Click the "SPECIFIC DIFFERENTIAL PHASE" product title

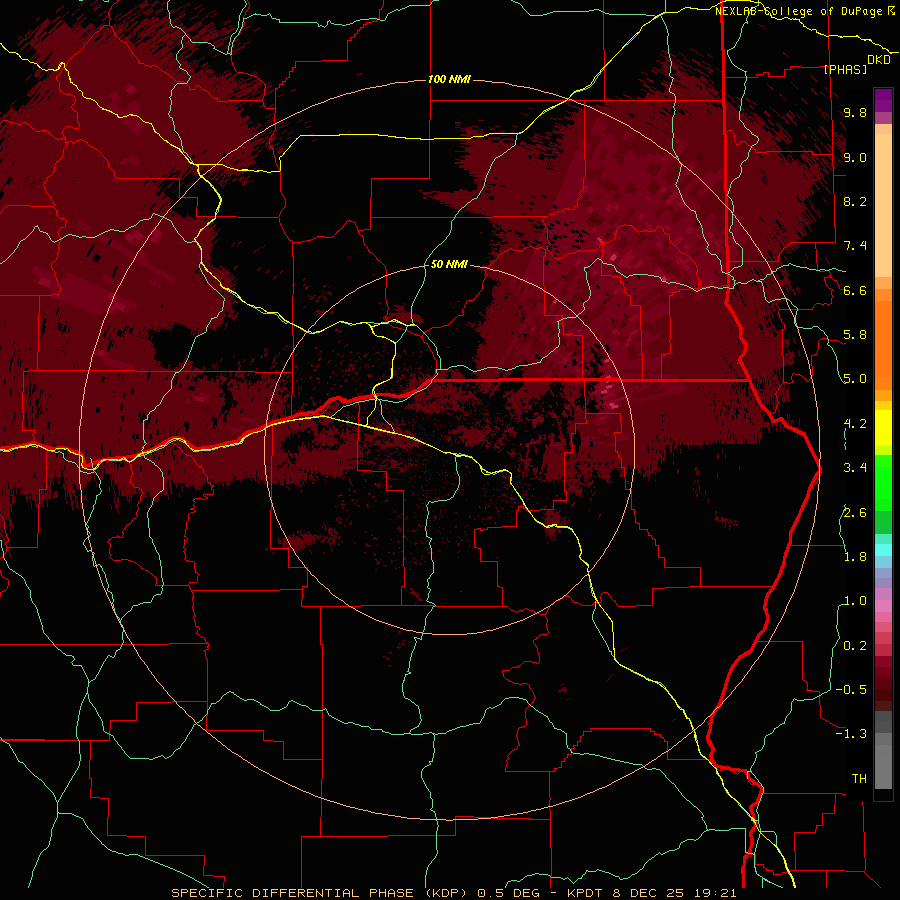292,893
